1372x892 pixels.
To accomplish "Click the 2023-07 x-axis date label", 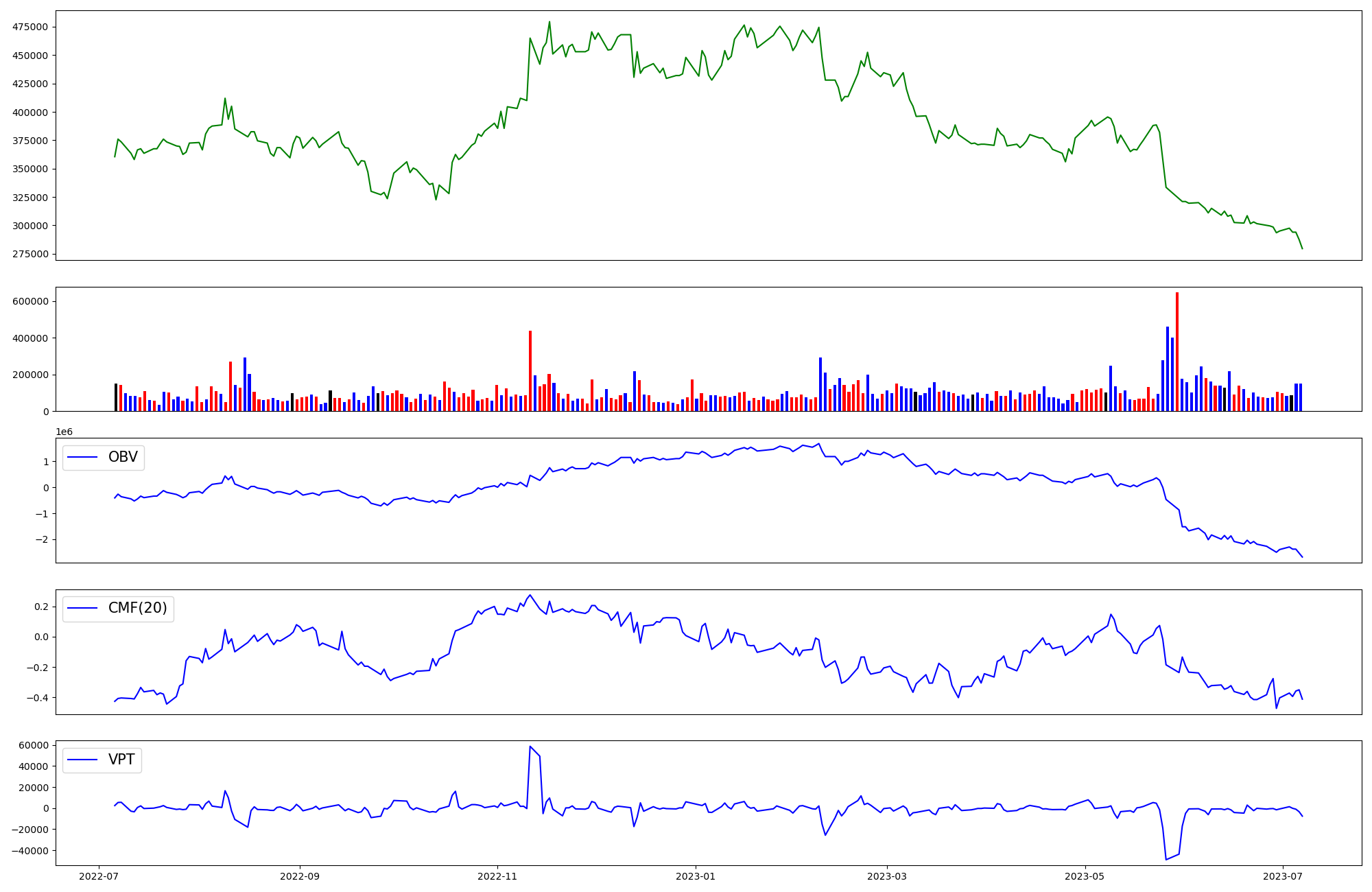I will 1283,876.
